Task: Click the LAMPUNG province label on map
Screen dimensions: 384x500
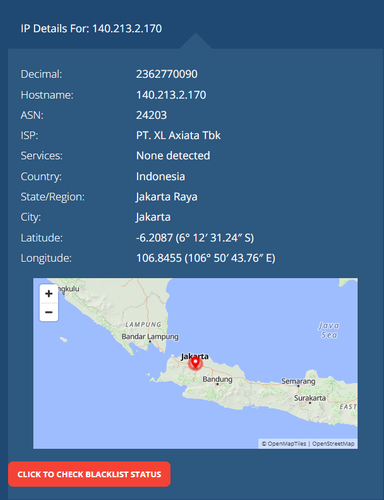Action: [x=143, y=324]
